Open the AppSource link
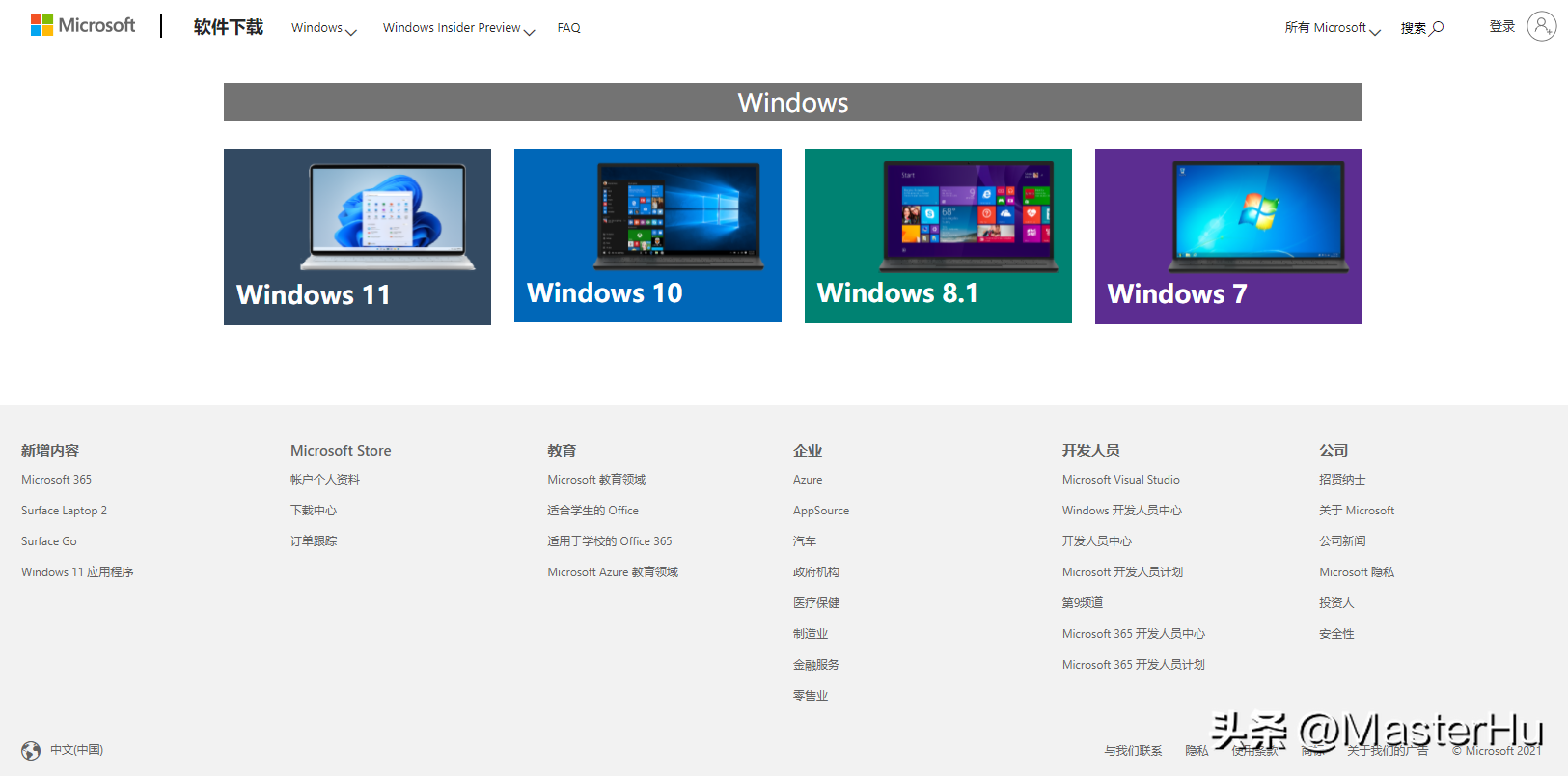The height and width of the screenshot is (776, 1568). tap(821, 511)
